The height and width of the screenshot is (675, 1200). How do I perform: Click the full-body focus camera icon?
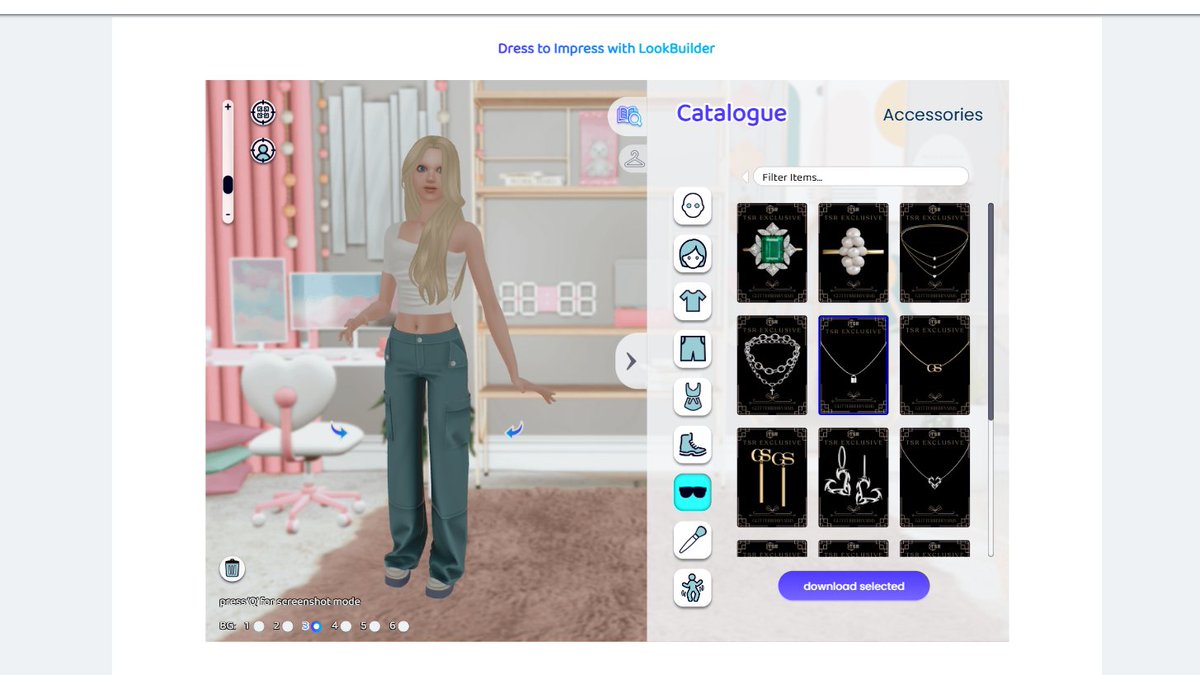(x=263, y=112)
